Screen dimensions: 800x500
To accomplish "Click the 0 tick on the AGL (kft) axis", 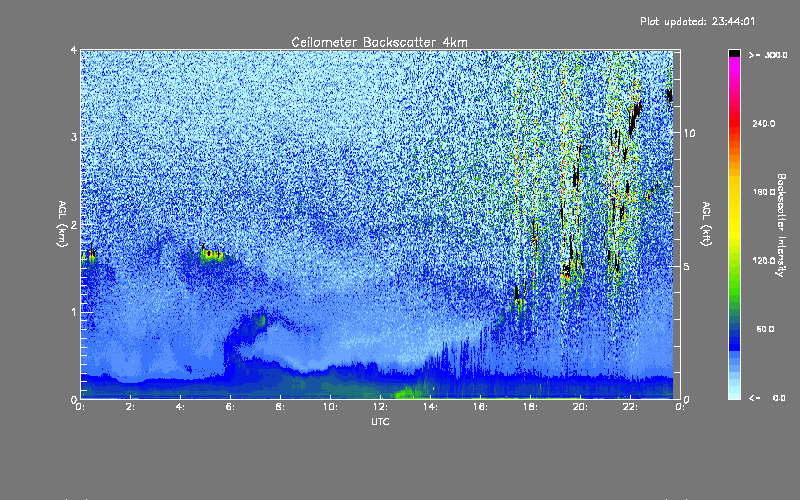I will click(687, 399).
